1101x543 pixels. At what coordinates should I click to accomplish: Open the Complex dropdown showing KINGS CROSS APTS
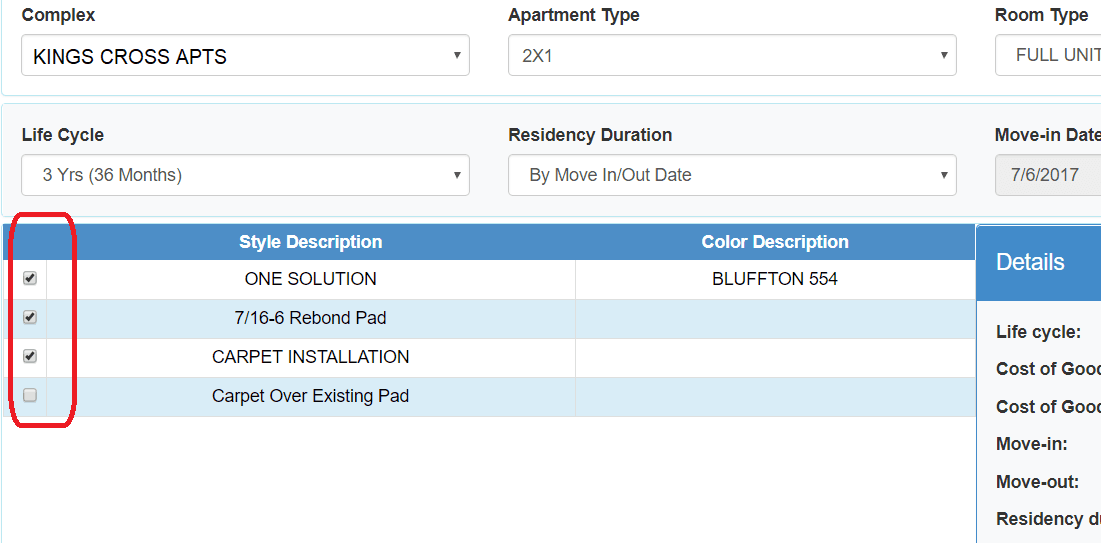245,56
